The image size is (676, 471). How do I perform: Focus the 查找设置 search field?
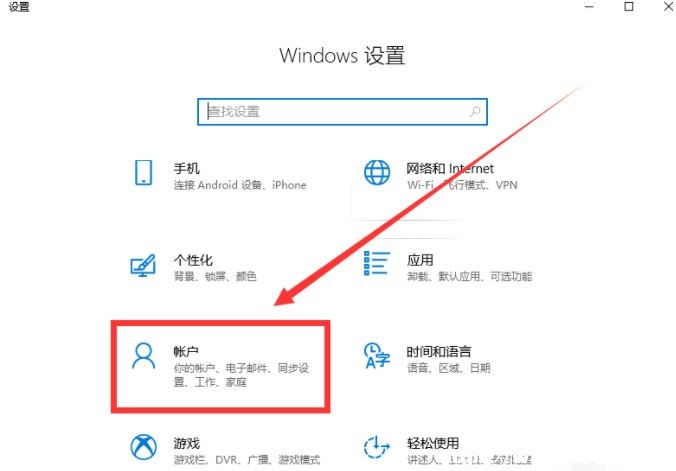[342, 112]
